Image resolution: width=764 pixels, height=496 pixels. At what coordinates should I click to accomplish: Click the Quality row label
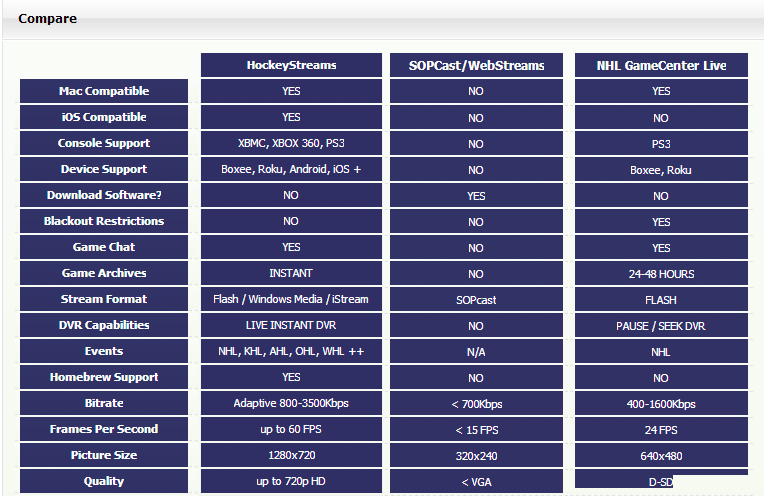click(104, 481)
